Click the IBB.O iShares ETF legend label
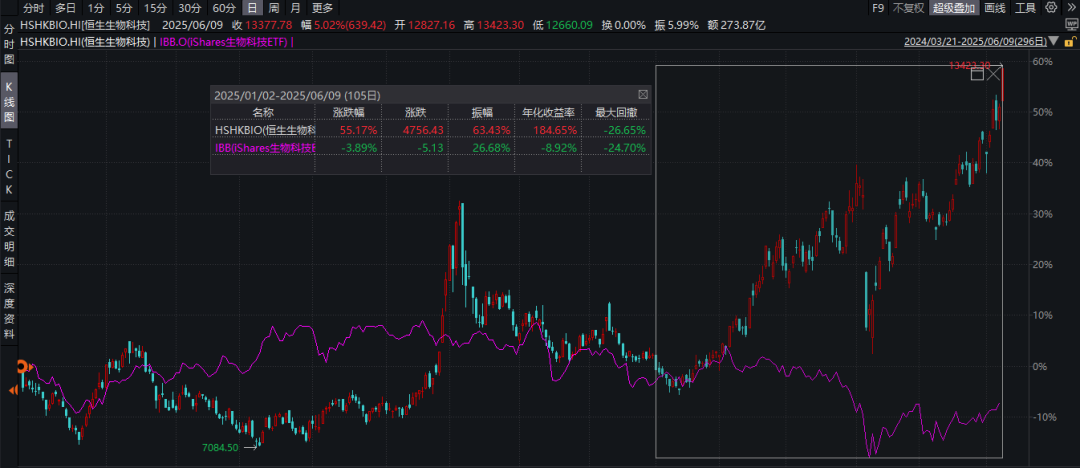The image size is (1080, 468). click(x=225, y=42)
